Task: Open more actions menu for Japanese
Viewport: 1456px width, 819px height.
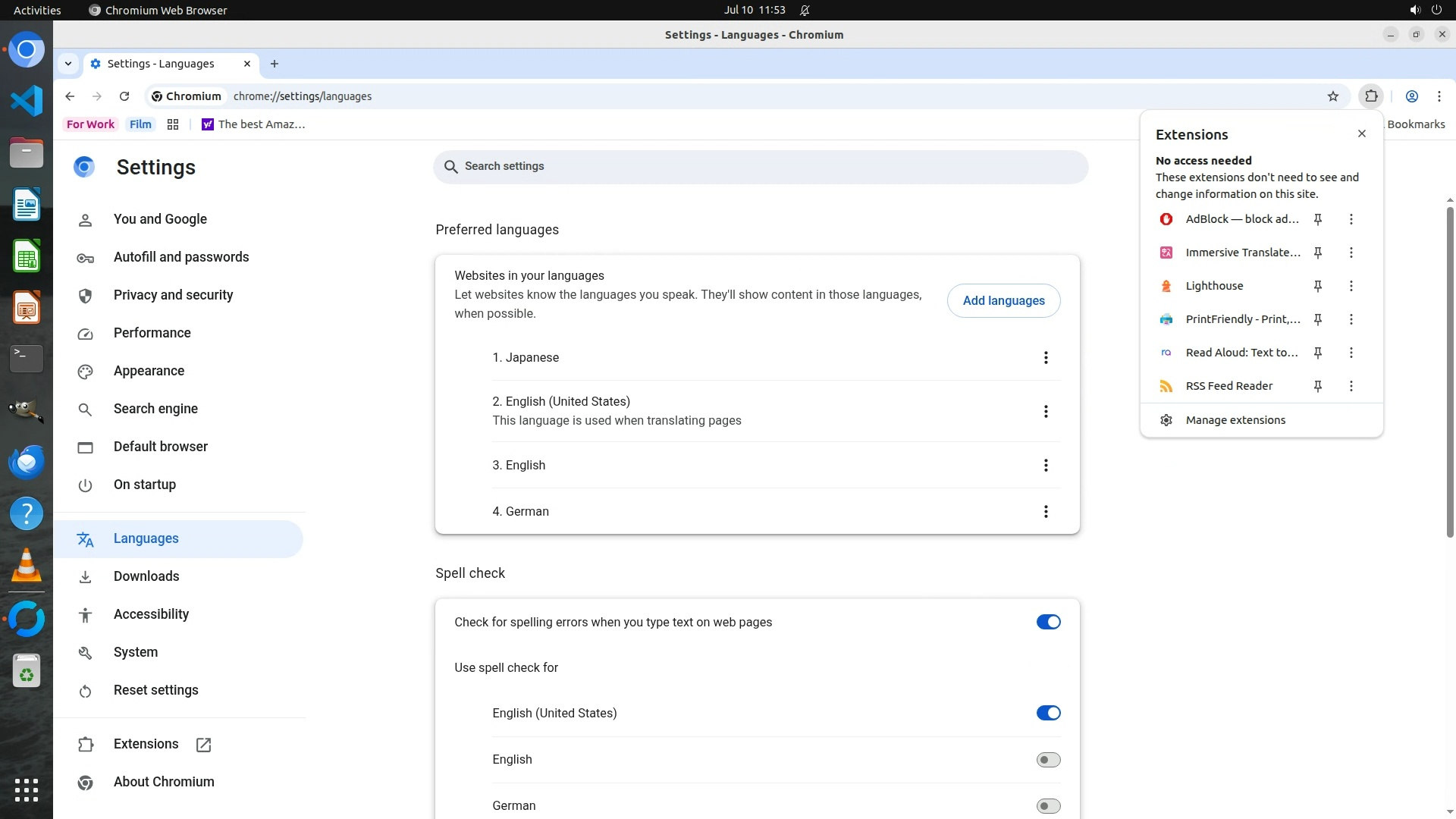Action: 1046,358
